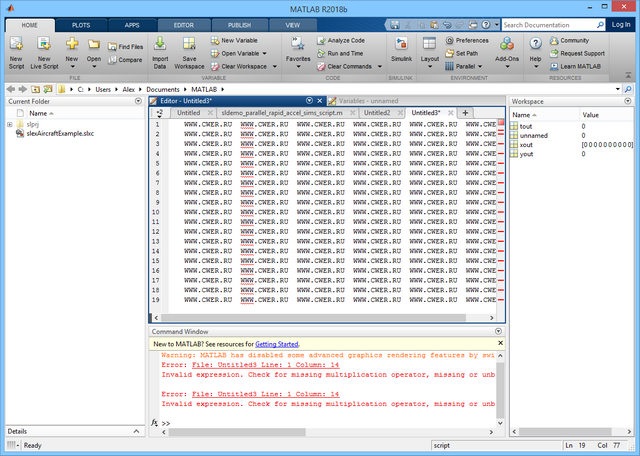Expand the Details panel

(x=135, y=431)
